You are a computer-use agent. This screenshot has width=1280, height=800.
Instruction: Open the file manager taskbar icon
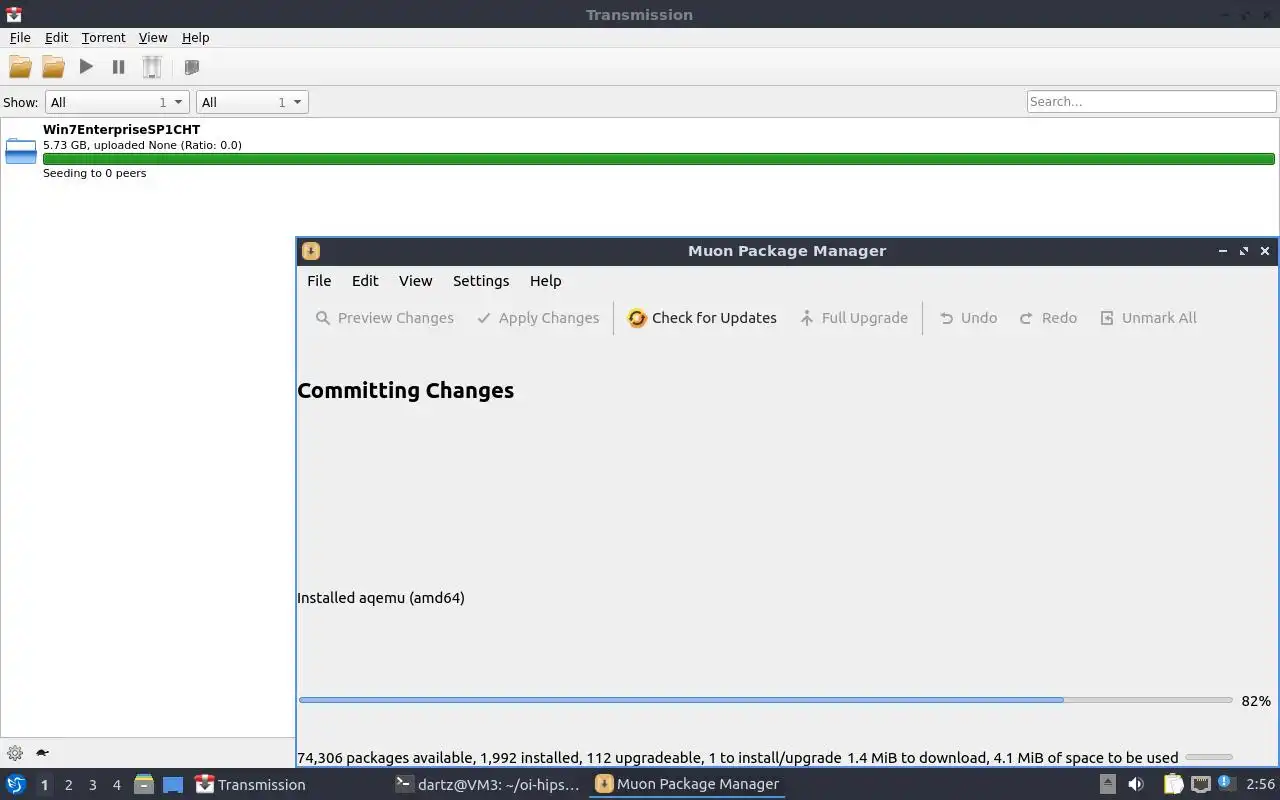pyautogui.click(x=144, y=785)
